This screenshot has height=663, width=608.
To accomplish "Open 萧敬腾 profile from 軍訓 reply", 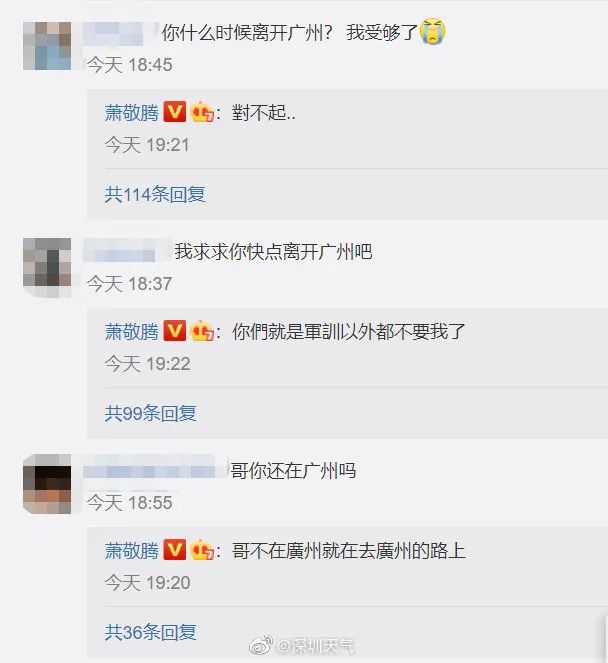I will (x=131, y=332).
